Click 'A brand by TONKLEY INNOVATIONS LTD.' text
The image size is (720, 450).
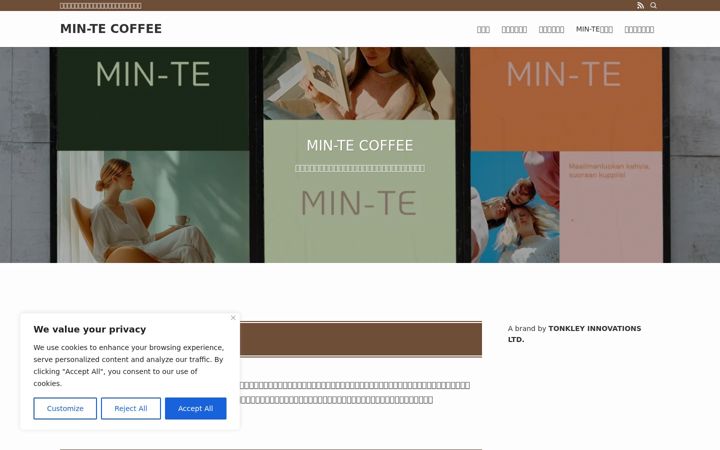click(x=574, y=334)
